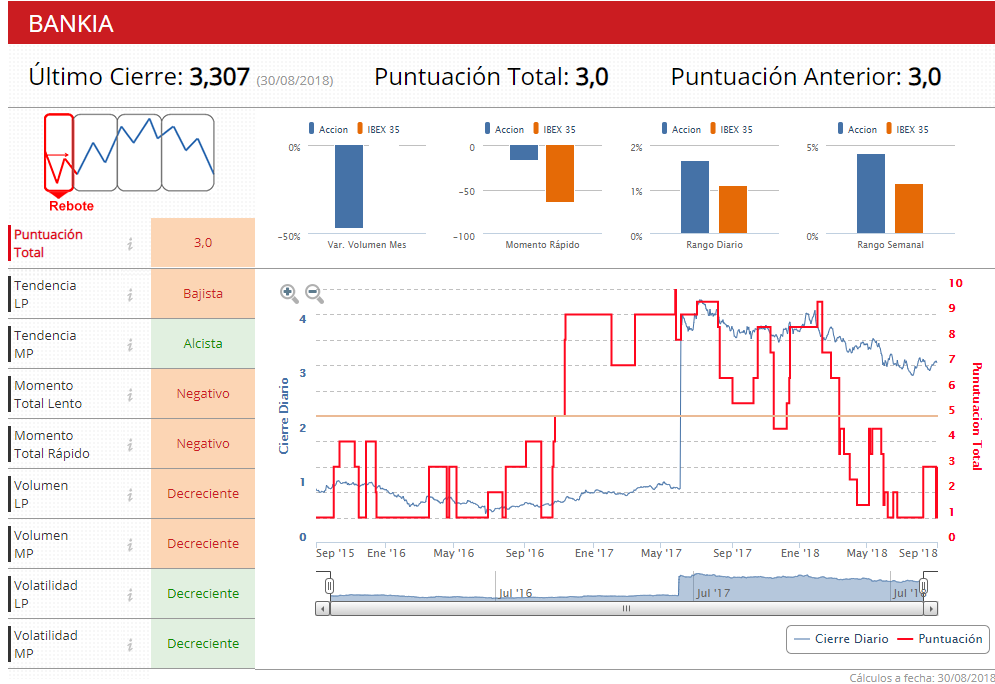The height and width of the screenshot is (684, 995).
Task: Click the left handle of range navigator
Action: pyautogui.click(x=329, y=585)
